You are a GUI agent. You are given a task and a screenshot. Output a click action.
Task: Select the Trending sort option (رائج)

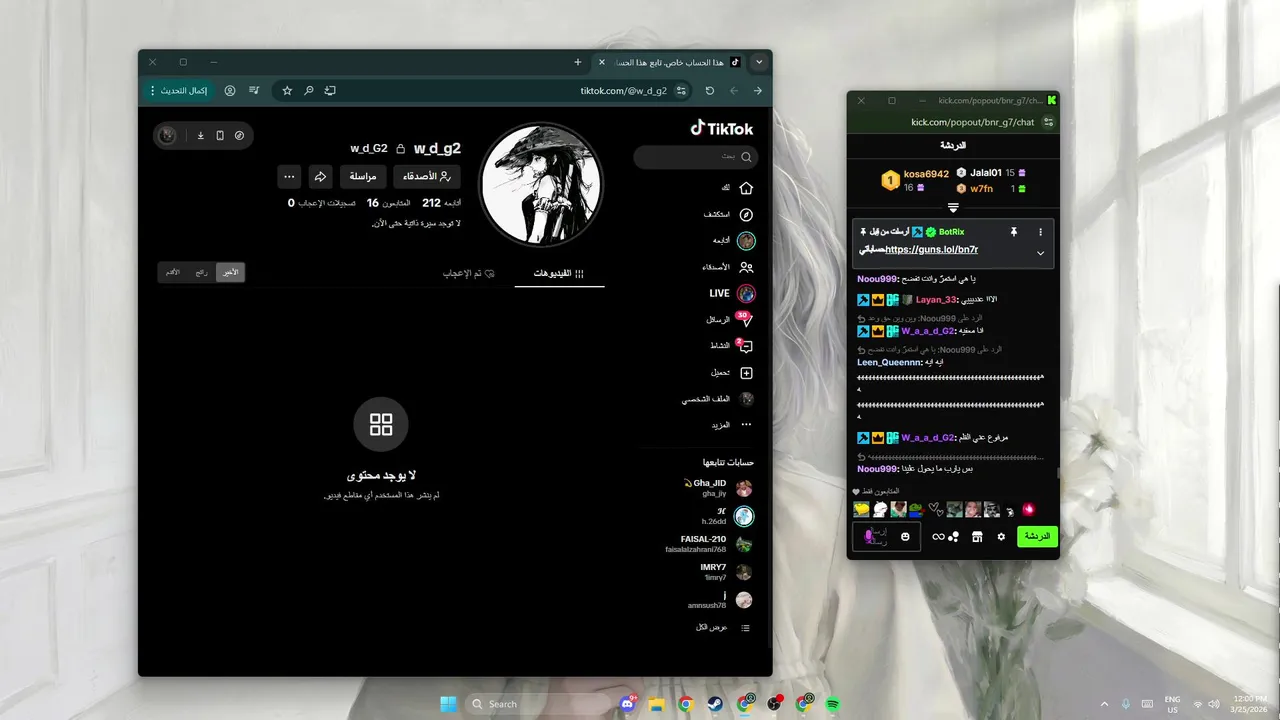(x=201, y=272)
